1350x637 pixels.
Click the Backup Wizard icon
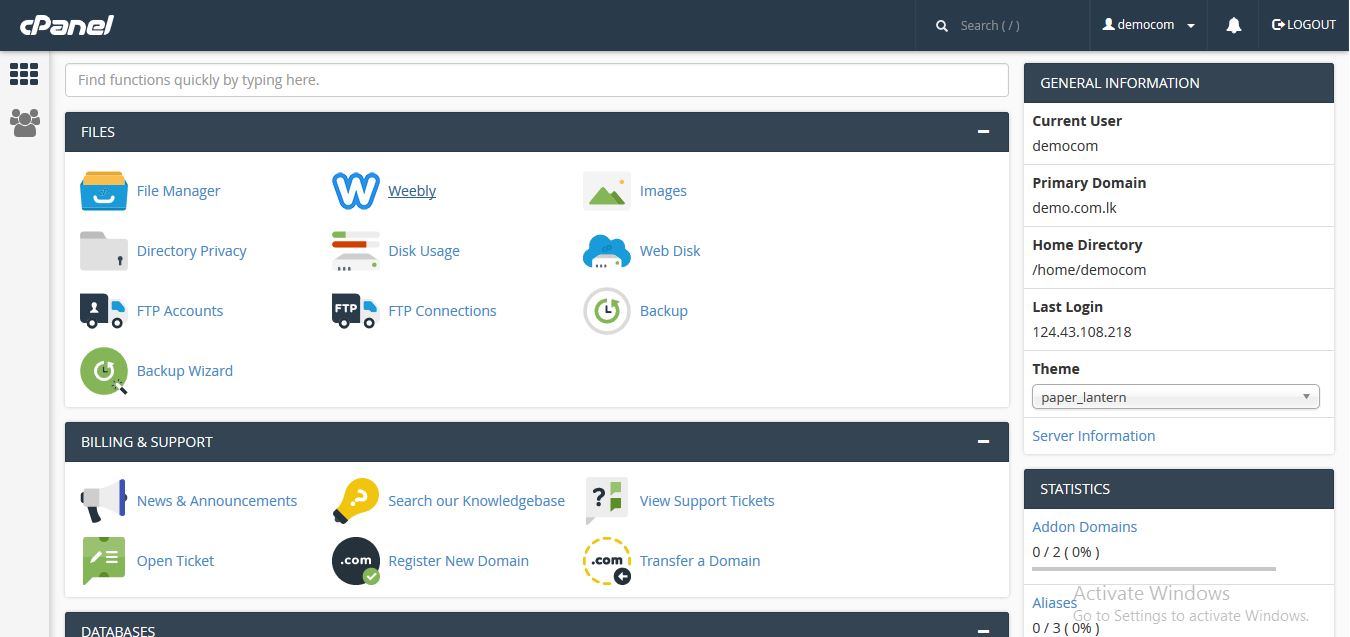click(x=104, y=371)
